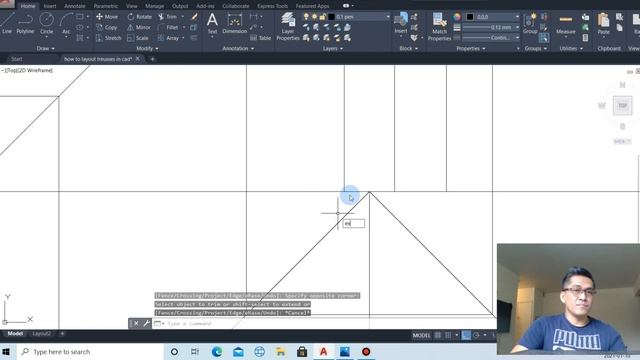
Task: Click the Paste clipboard button
Action: click(603, 24)
